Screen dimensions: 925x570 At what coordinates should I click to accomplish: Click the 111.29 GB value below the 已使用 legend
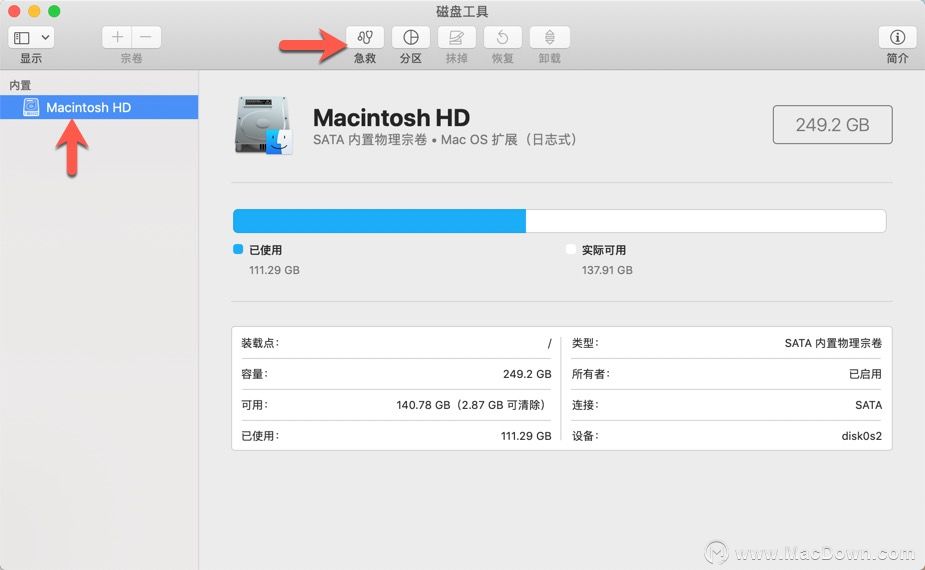[274, 270]
